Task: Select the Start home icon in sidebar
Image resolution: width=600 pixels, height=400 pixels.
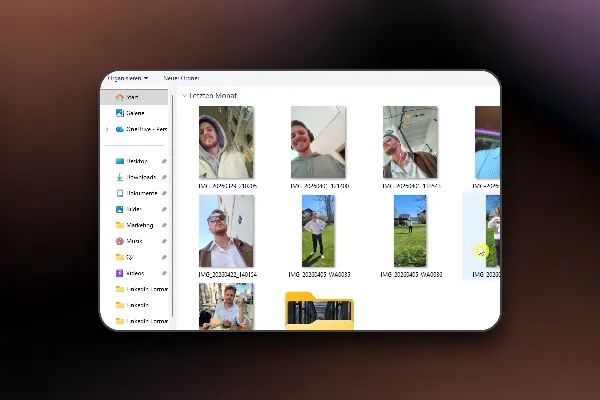Action: pos(120,97)
